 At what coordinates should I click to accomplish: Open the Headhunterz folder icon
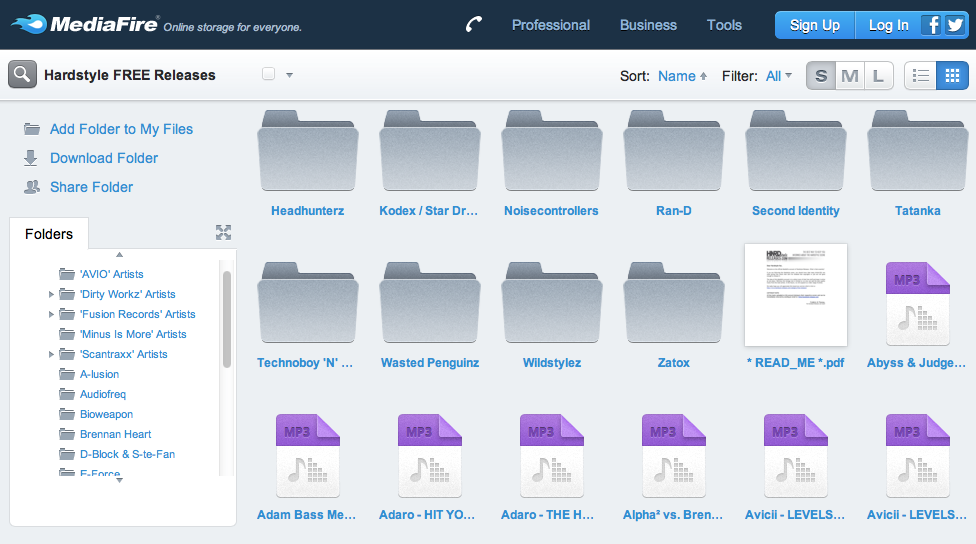click(x=307, y=151)
